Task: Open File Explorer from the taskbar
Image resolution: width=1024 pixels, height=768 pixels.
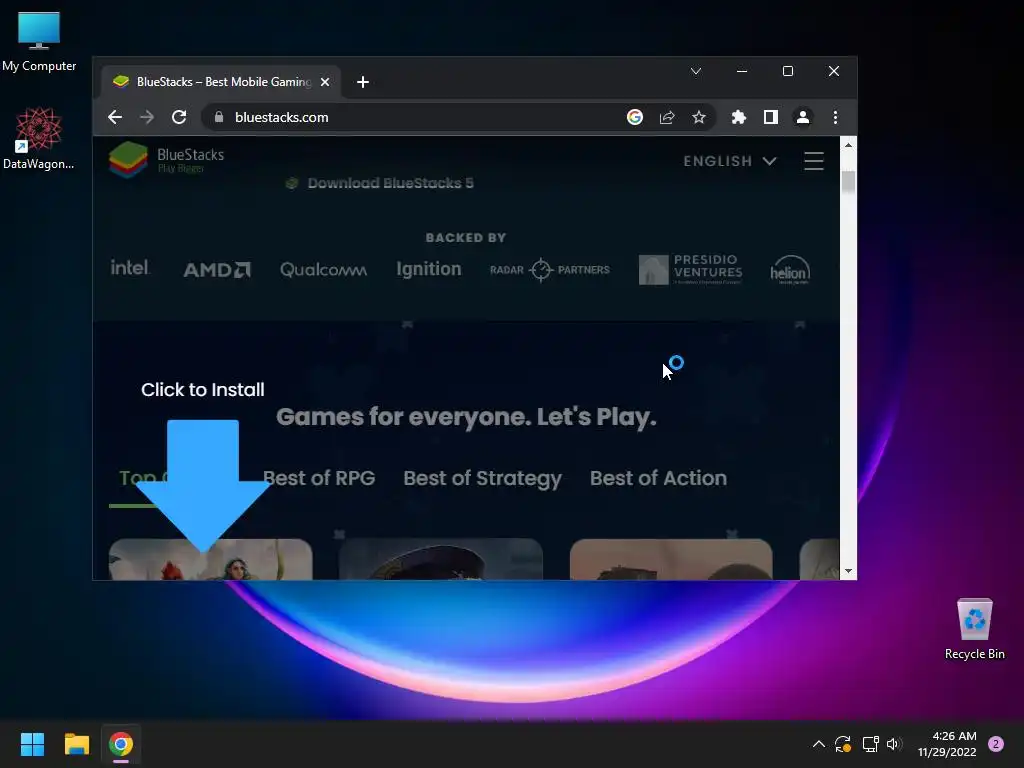Action: tap(76, 744)
